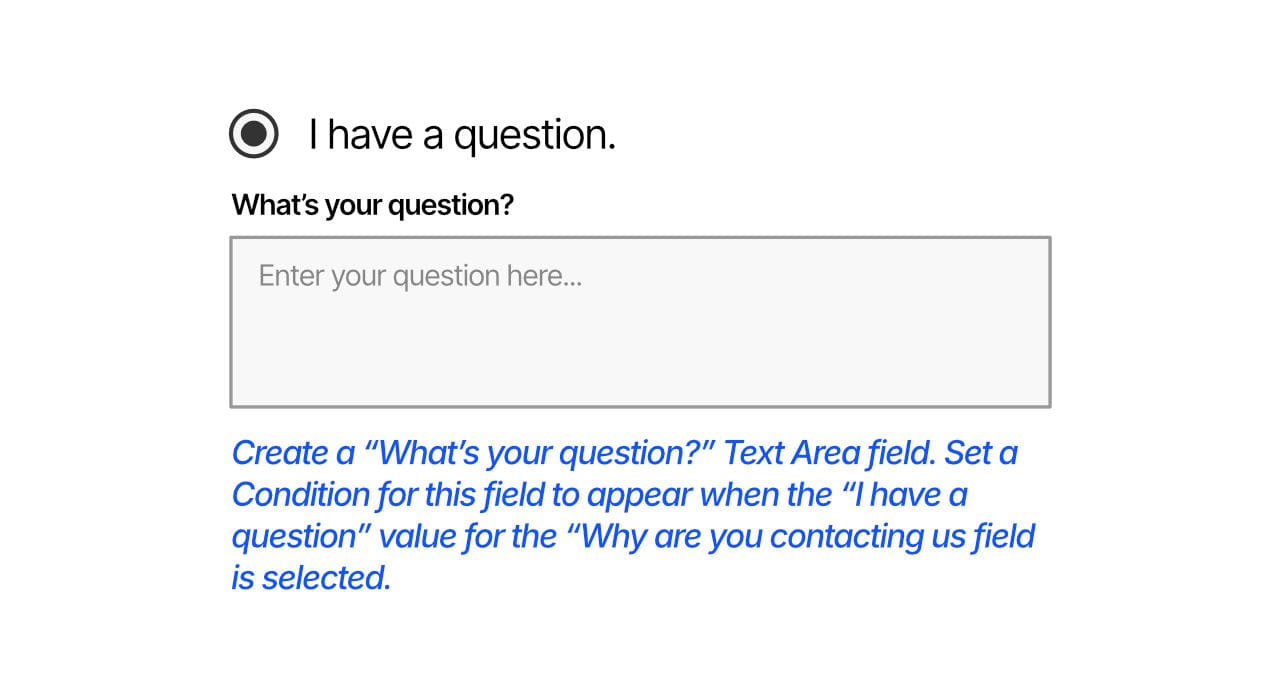Select the "I have a question." radio button
The image size is (1281, 700).
(x=253, y=133)
